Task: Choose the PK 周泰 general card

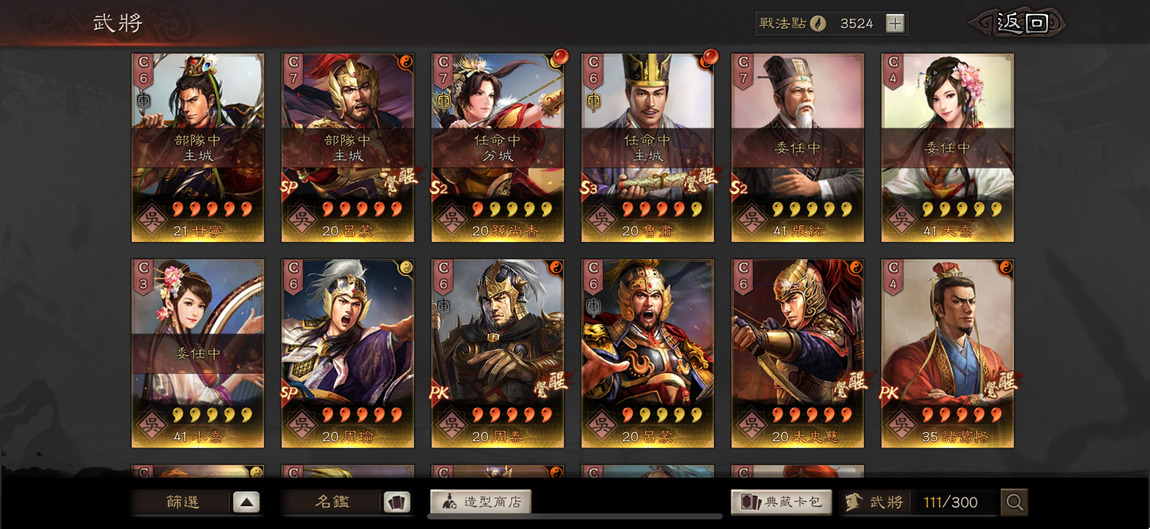Action: pyautogui.click(x=497, y=353)
